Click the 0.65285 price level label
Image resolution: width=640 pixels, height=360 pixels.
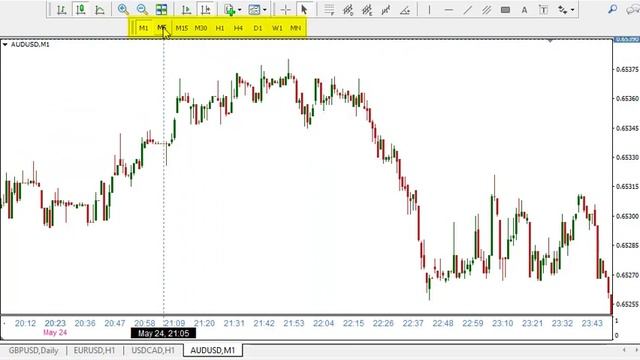(x=627, y=245)
